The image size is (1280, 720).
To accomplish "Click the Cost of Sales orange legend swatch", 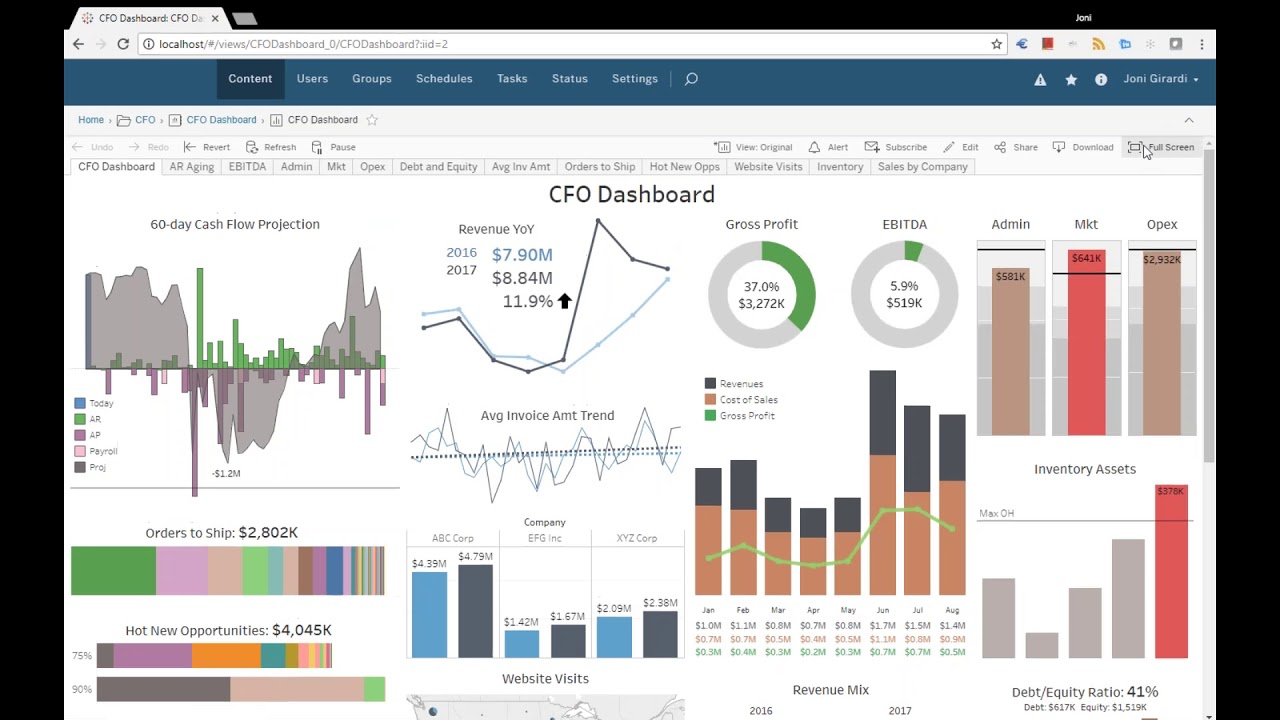I will tap(710, 400).
